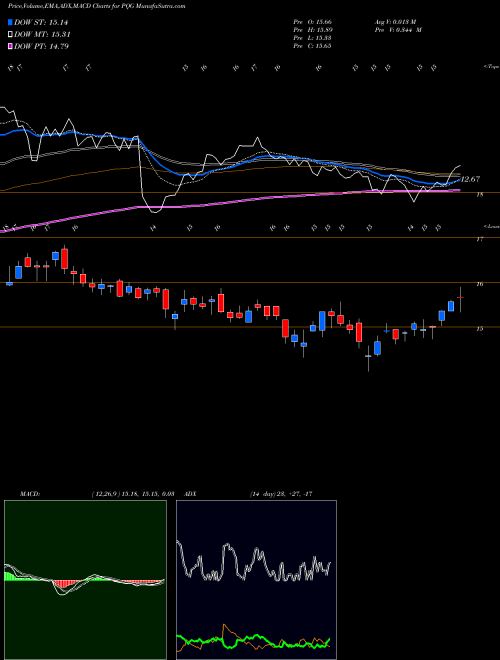Image resolution: width=500 pixels, height=660 pixels.
Task: Open the green MACD indicator chart
Action: 85,580
